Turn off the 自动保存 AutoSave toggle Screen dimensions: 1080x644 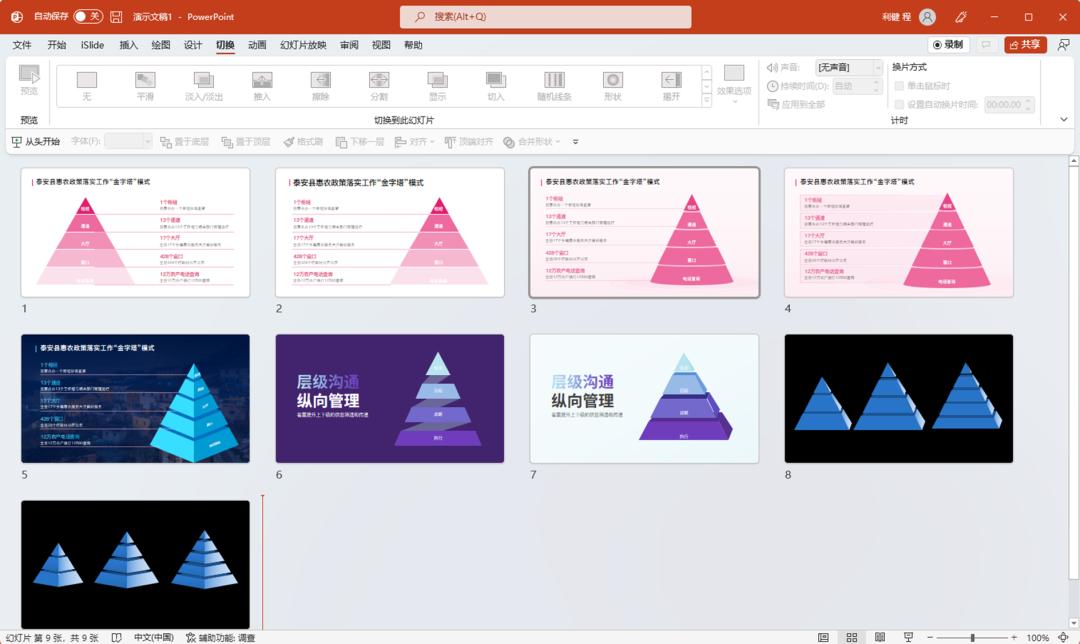(88, 17)
